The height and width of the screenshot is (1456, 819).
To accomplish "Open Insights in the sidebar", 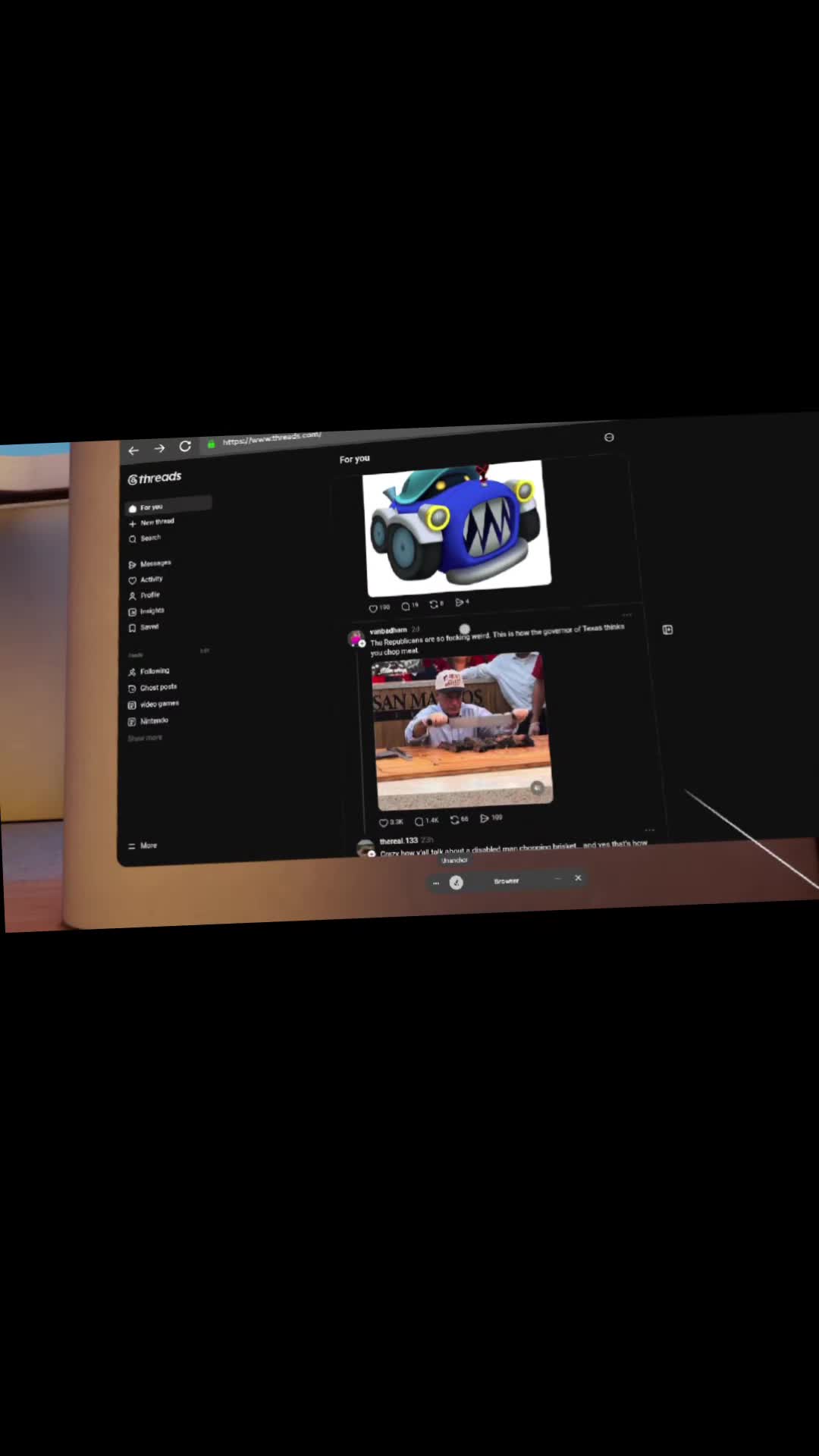I will [x=146, y=611].
